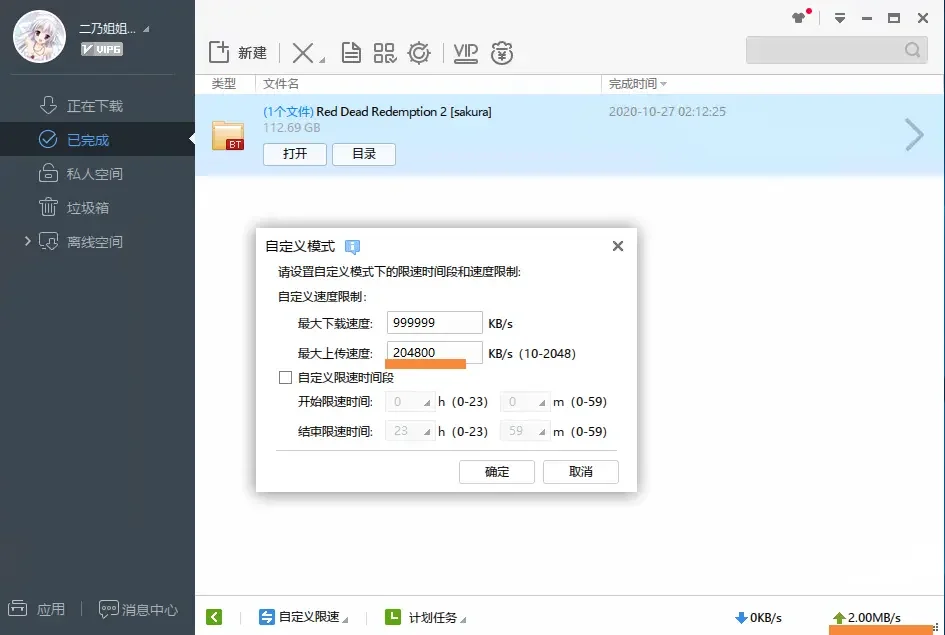Screen dimensions: 945x635
Task: Click the user avatar picture
Action: (39, 37)
